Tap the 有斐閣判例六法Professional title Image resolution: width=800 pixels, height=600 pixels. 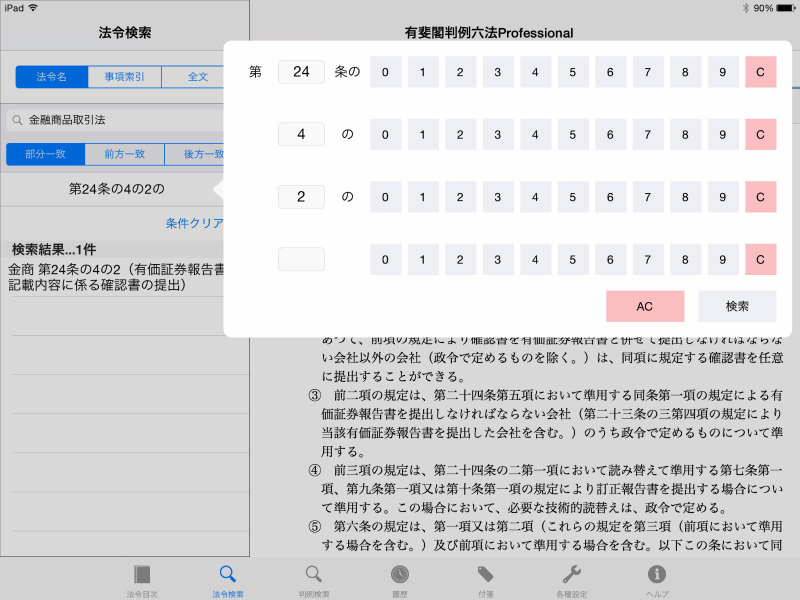[489, 33]
